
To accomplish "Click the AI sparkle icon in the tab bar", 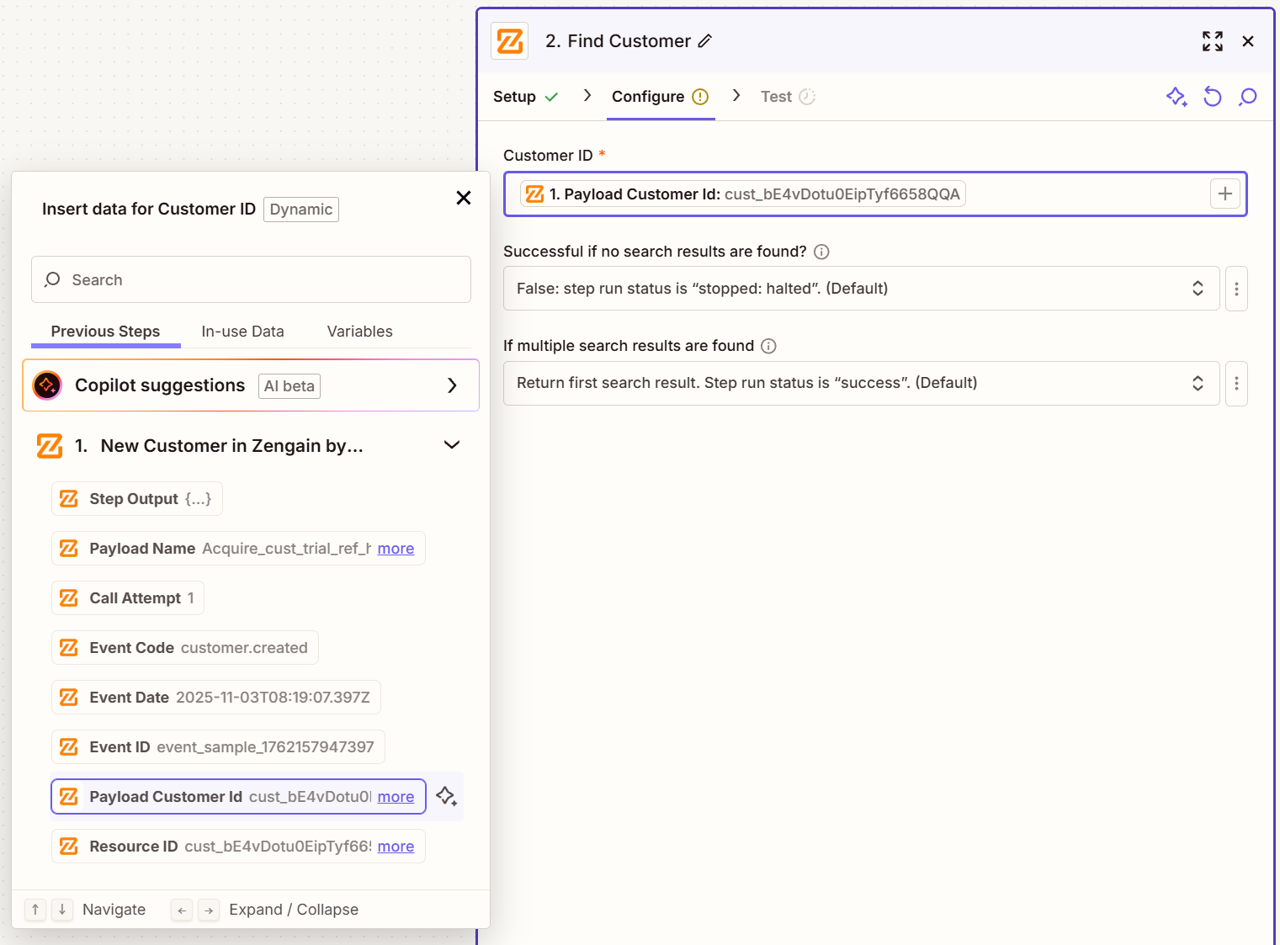I will pyautogui.click(x=1177, y=97).
